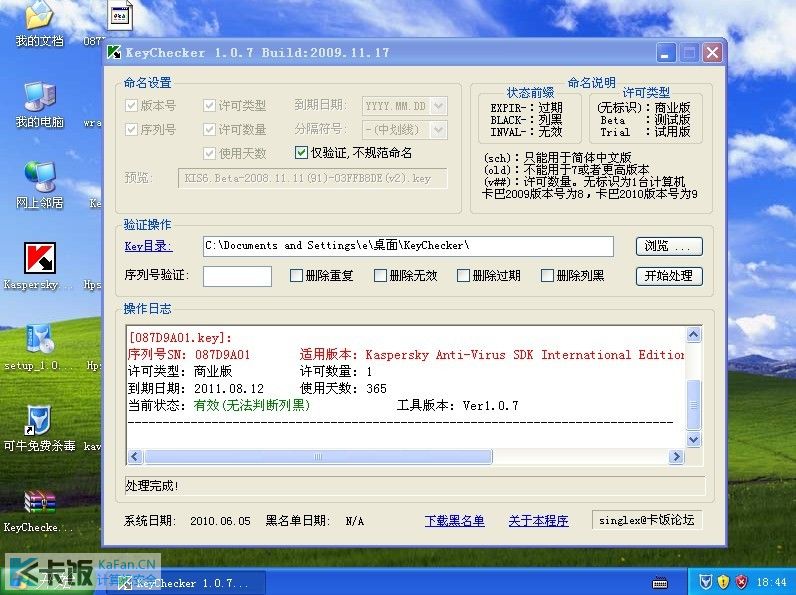Click the 有效(无法判断列黑) status text
796x595 pixels.
pos(251,405)
